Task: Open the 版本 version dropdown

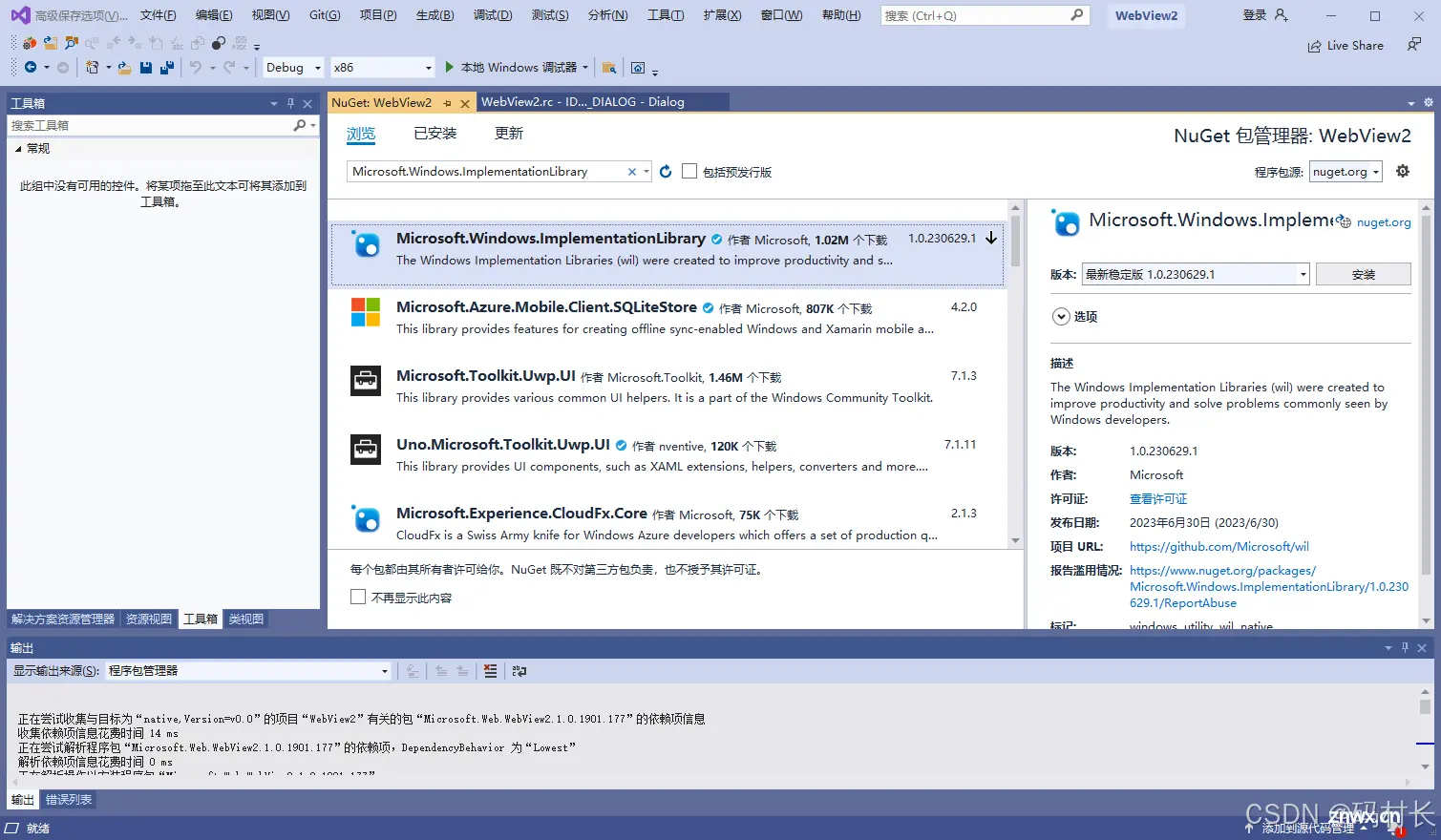Action: point(1196,274)
